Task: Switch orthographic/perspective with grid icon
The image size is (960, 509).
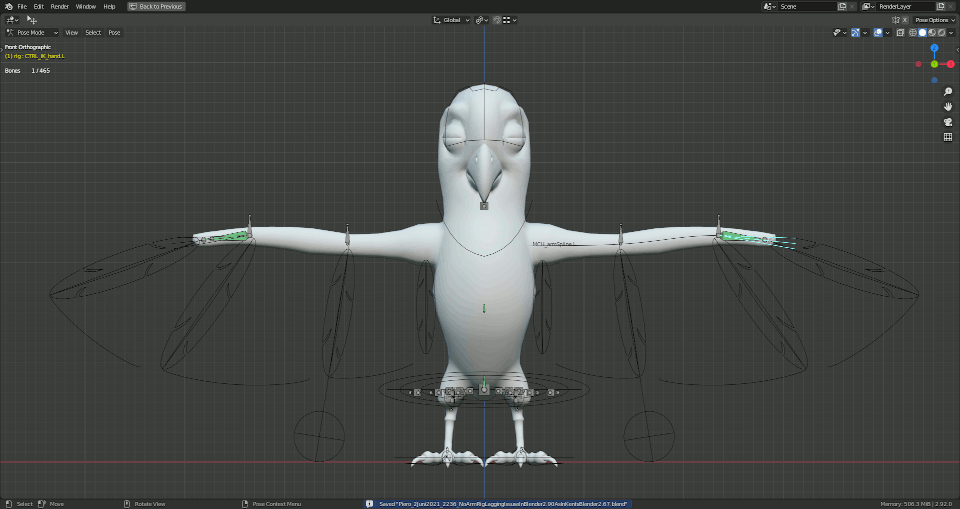Action: click(x=948, y=137)
